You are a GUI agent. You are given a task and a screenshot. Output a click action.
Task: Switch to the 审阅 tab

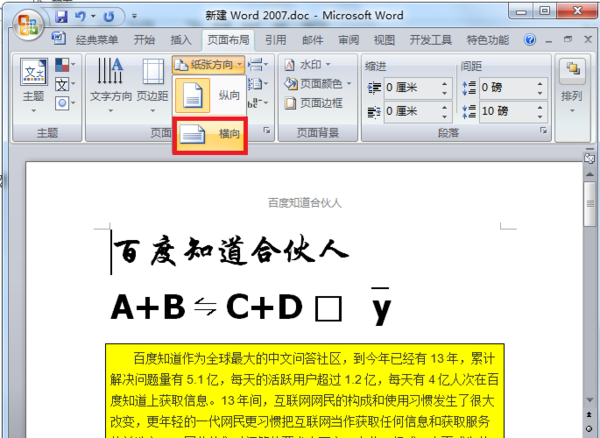pos(349,40)
